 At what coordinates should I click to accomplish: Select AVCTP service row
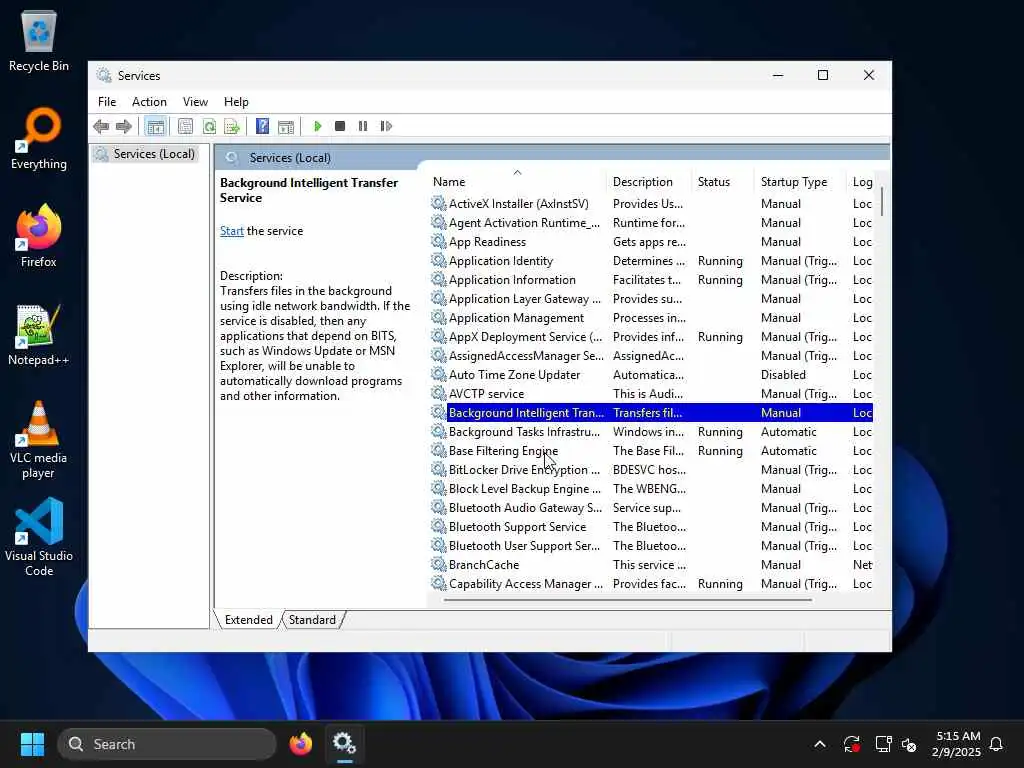pyautogui.click(x=651, y=394)
